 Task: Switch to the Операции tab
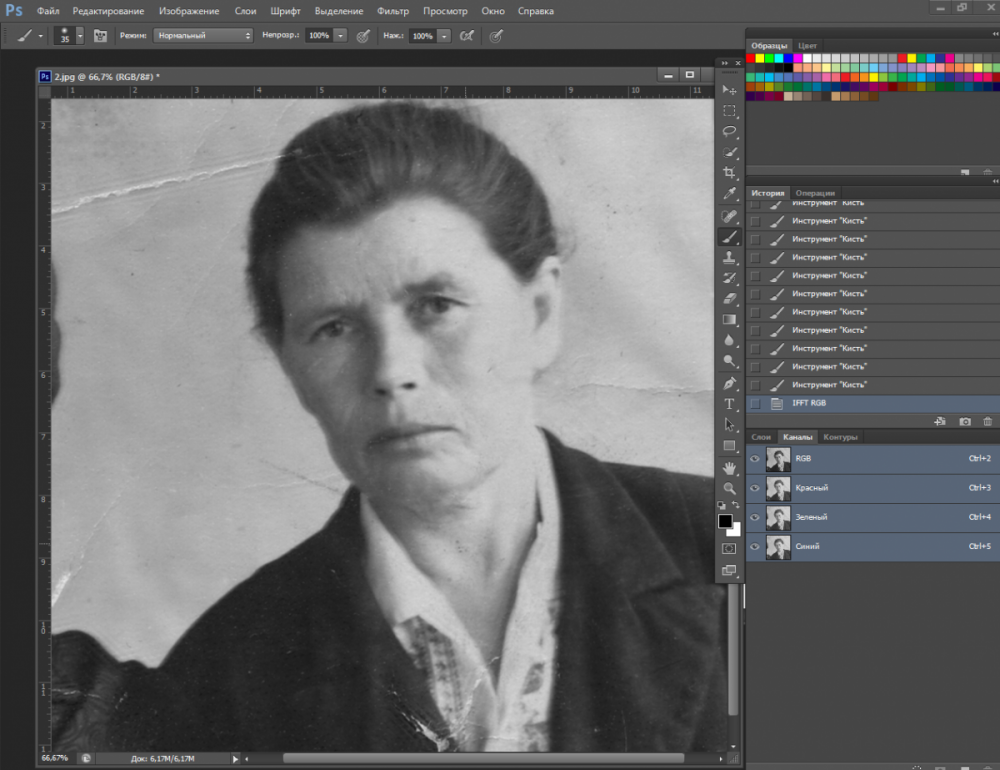tap(815, 193)
